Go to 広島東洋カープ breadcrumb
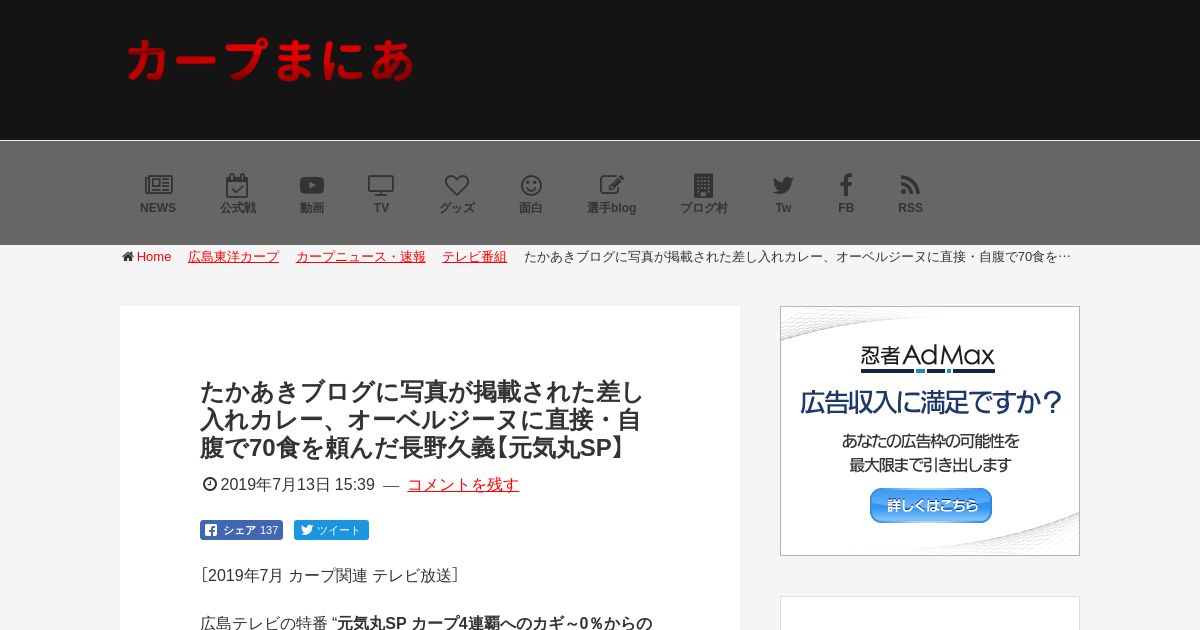 pyautogui.click(x=233, y=257)
